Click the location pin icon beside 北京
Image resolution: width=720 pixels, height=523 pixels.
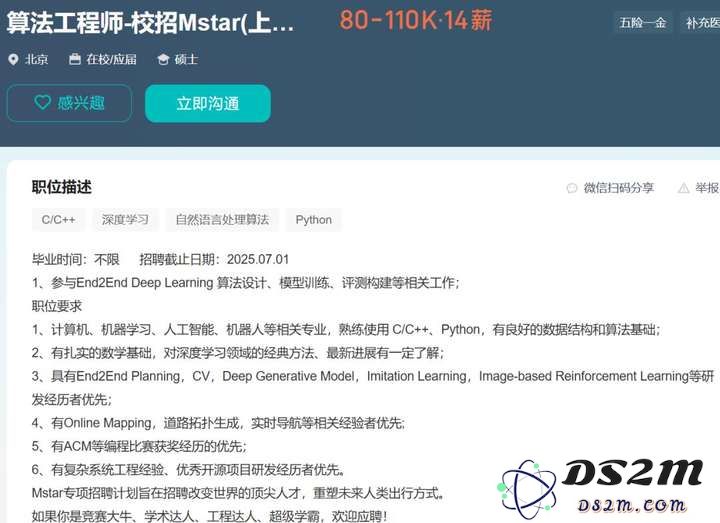coord(13,59)
